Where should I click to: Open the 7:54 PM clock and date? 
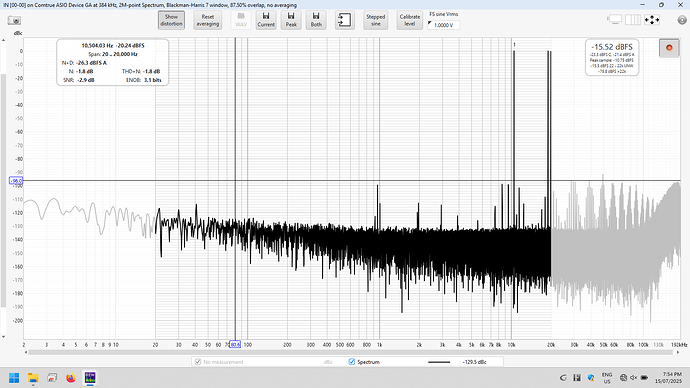(x=668, y=377)
